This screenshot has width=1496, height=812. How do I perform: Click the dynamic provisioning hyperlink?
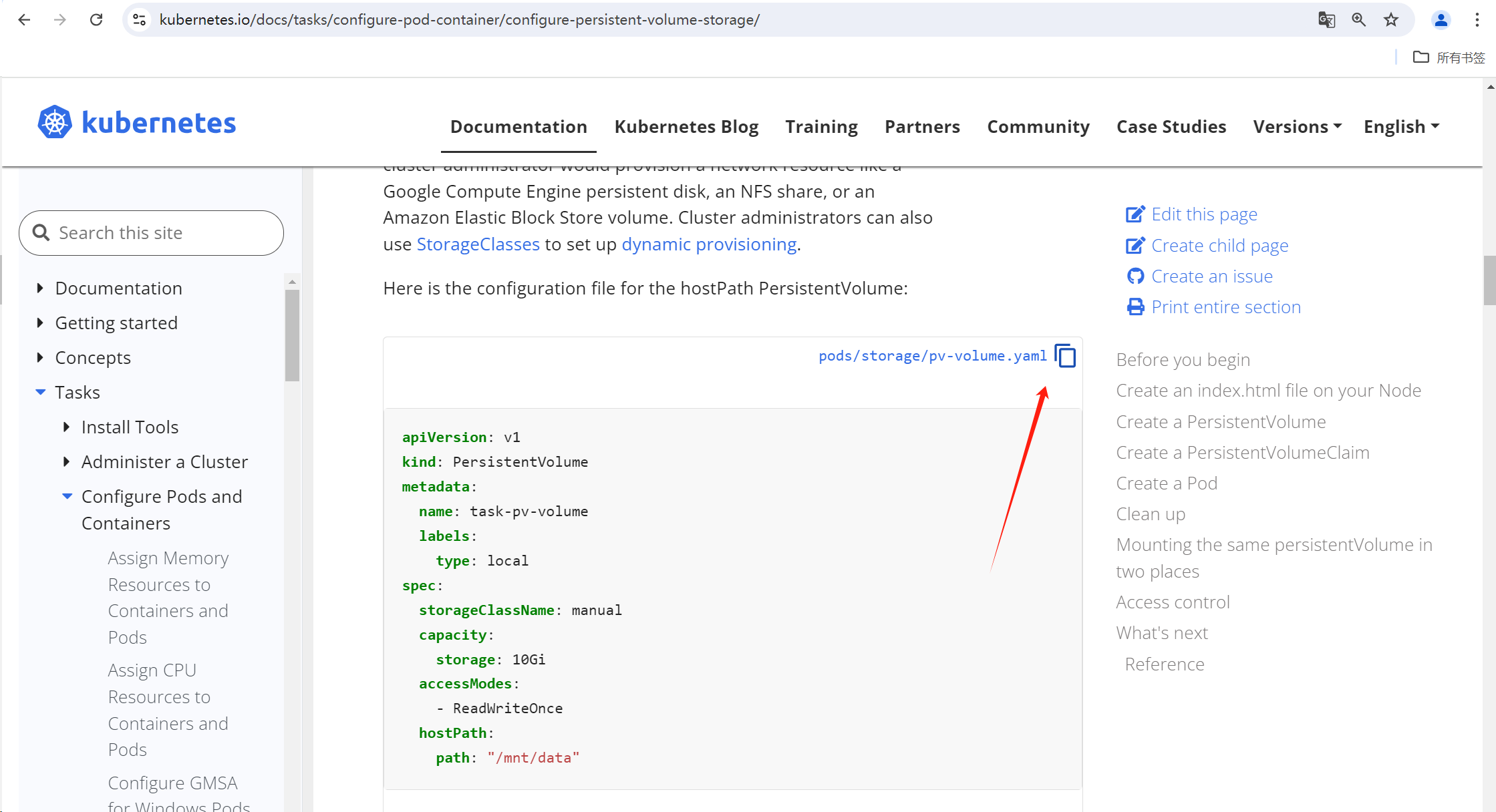click(x=708, y=243)
